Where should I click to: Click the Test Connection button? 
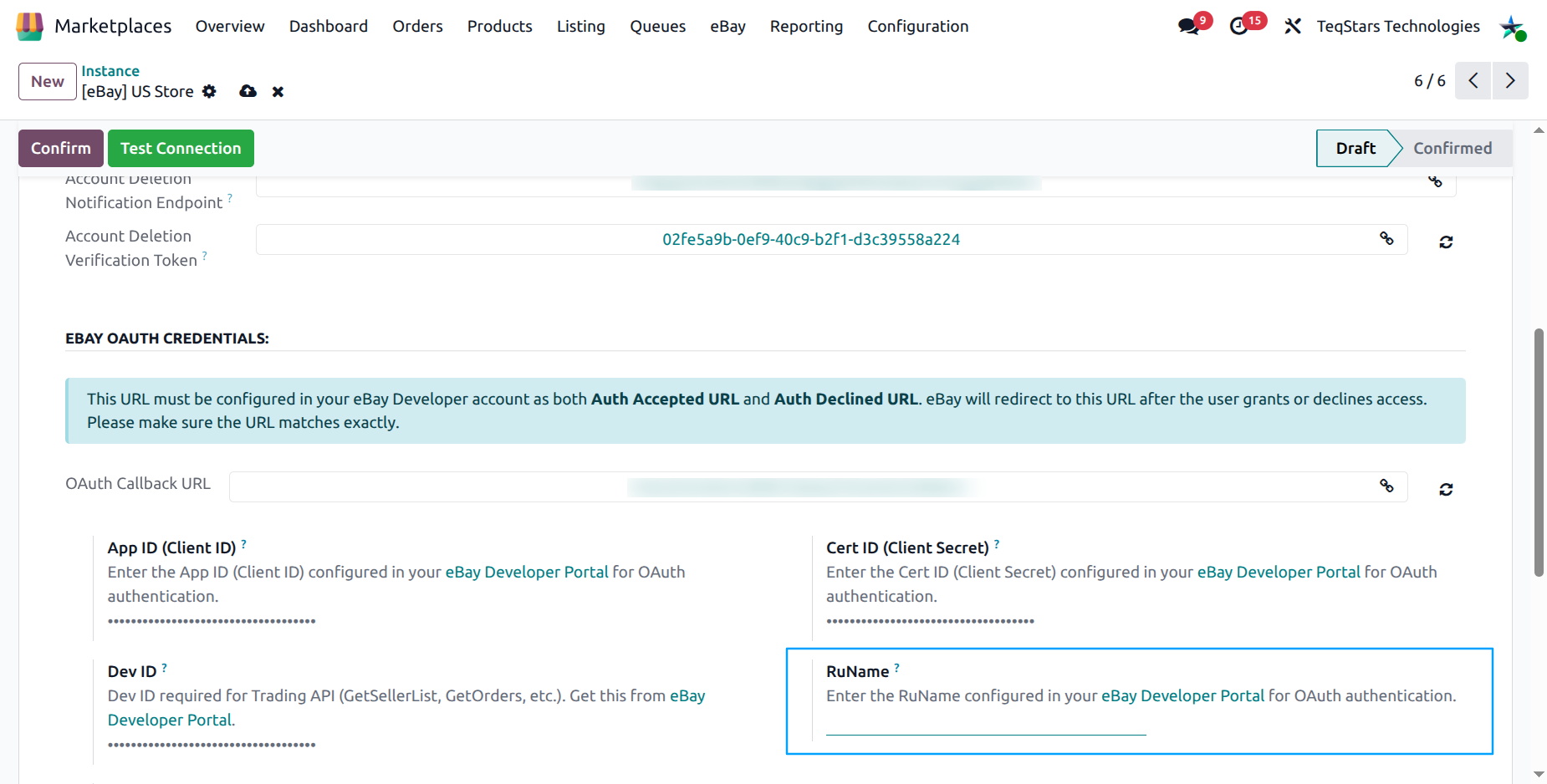coord(181,148)
